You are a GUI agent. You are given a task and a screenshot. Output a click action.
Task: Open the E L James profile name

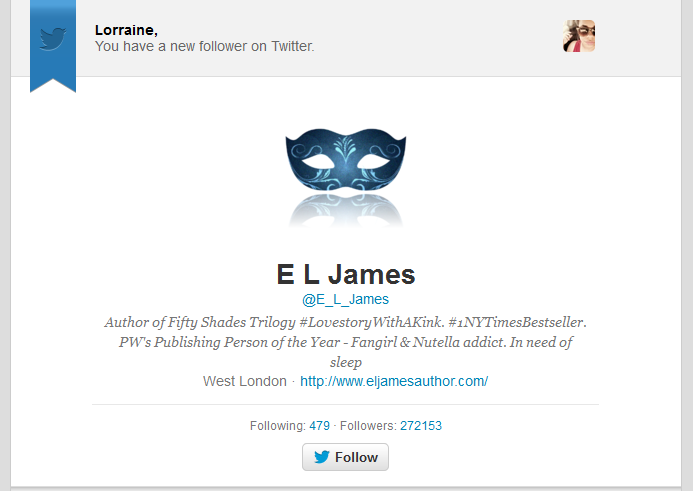click(x=346, y=274)
